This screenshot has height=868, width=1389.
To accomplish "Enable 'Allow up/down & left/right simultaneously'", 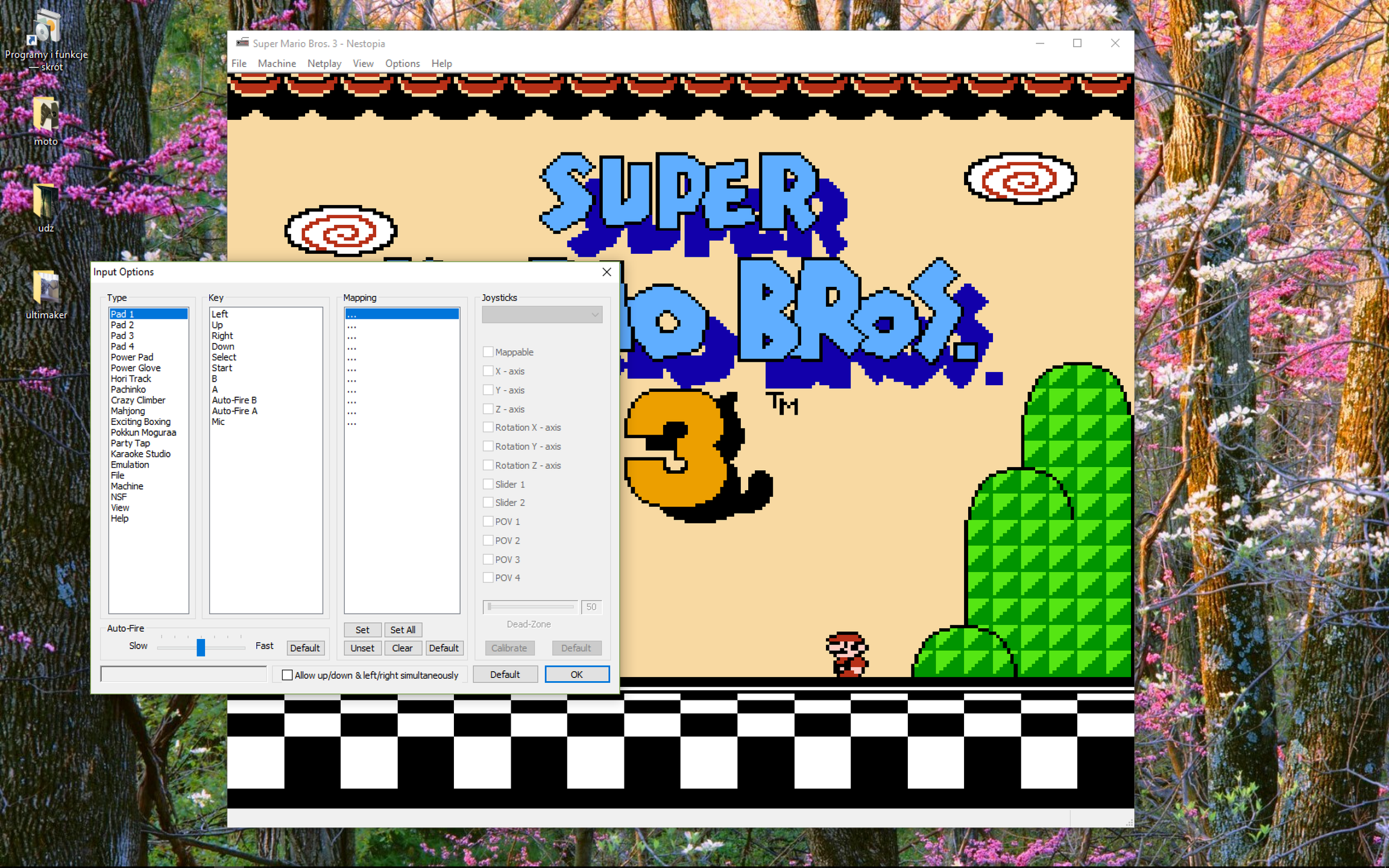I will [288, 675].
